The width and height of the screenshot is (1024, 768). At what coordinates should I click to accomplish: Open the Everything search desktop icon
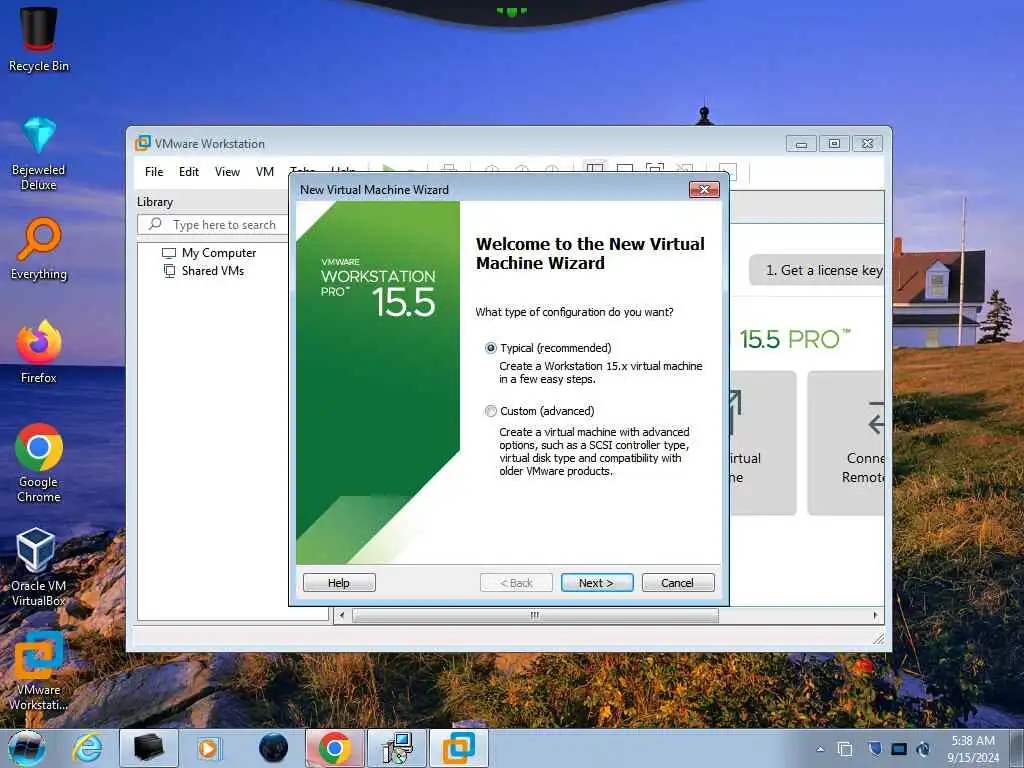coord(39,249)
